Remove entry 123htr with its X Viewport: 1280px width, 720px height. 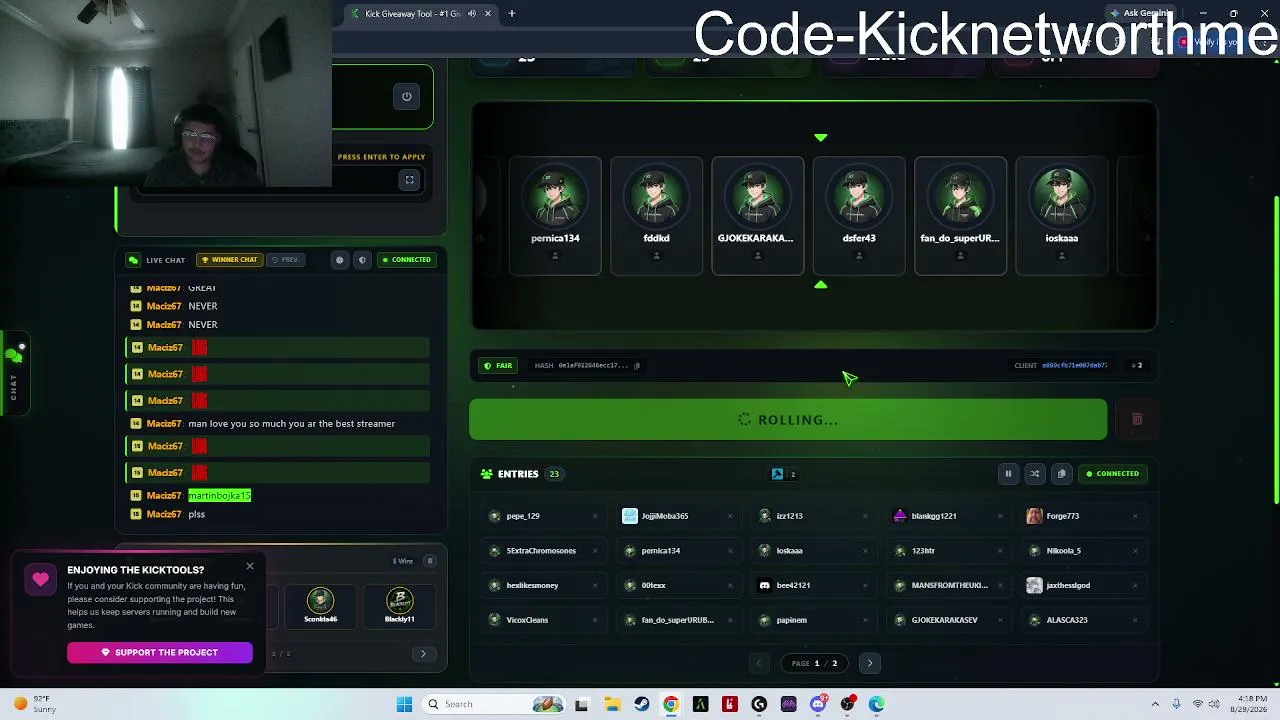(1000, 551)
